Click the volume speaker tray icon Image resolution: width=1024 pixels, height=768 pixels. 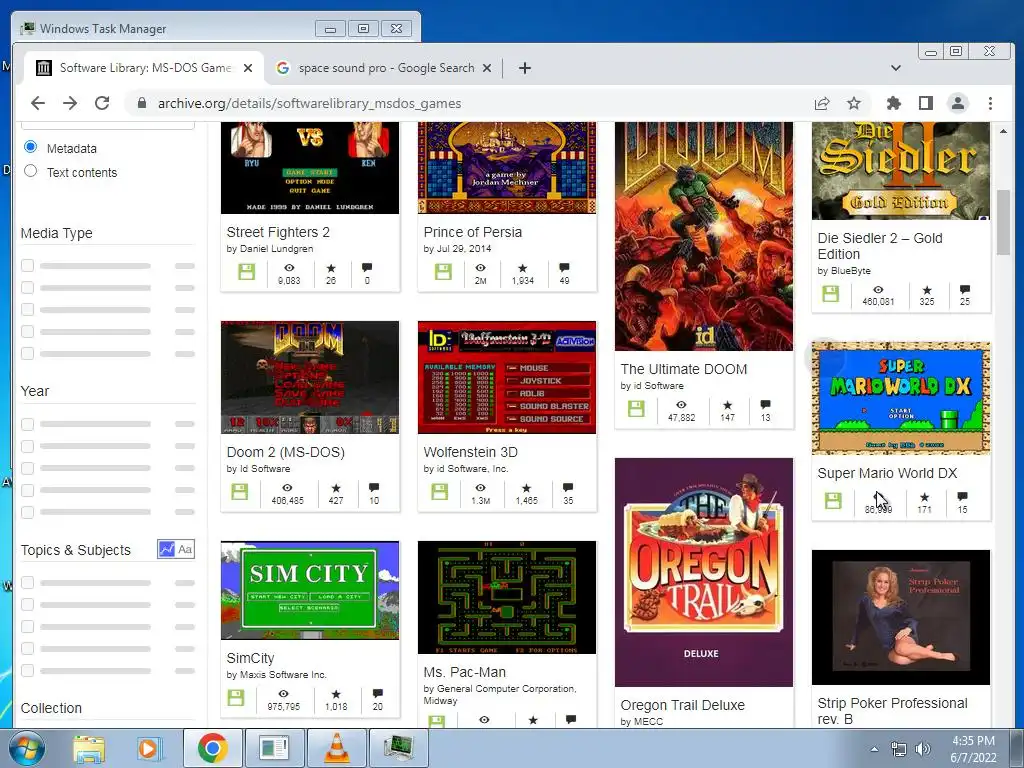coord(923,749)
